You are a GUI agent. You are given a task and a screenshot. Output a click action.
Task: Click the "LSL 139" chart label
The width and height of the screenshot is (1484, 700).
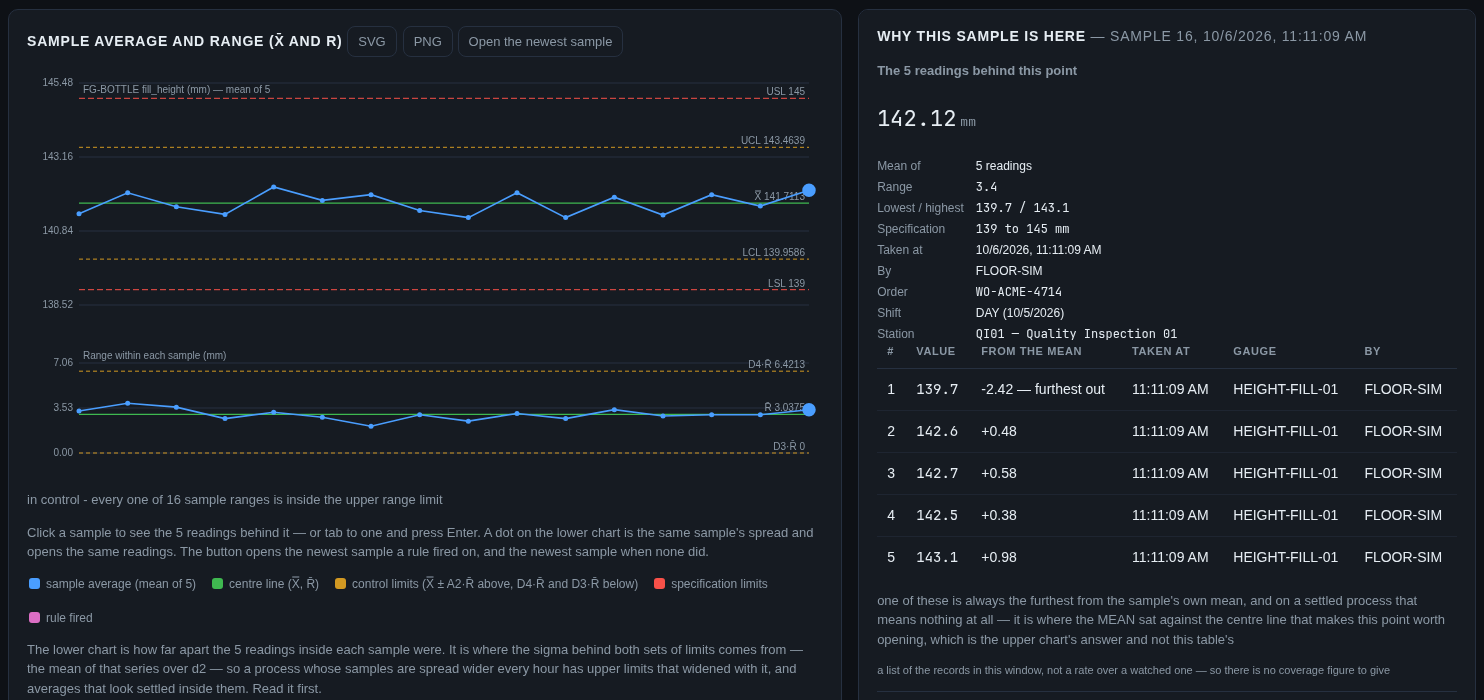point(786,284)
